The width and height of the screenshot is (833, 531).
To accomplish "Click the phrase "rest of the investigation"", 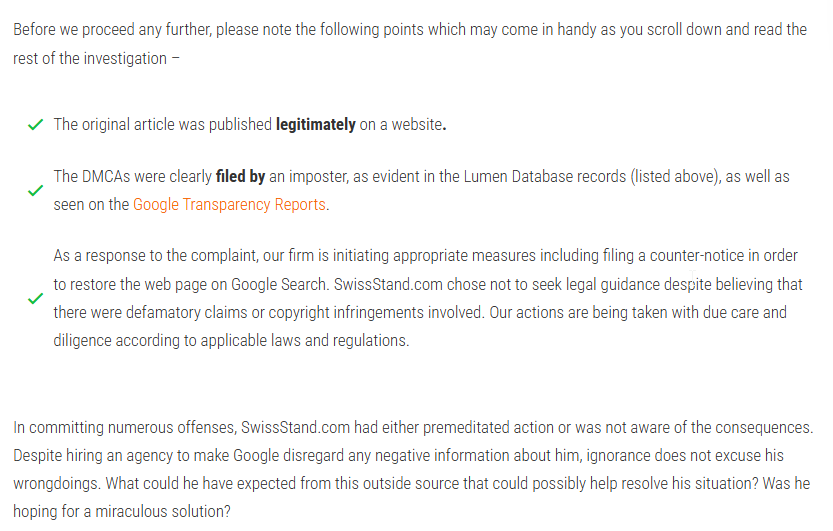I will point(90,58).
